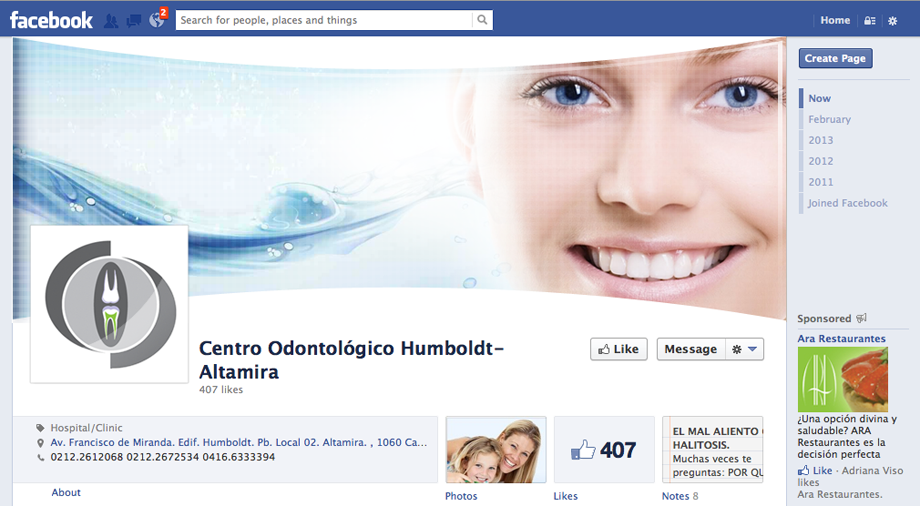Click the search magnifier button

tap(482, 20)
